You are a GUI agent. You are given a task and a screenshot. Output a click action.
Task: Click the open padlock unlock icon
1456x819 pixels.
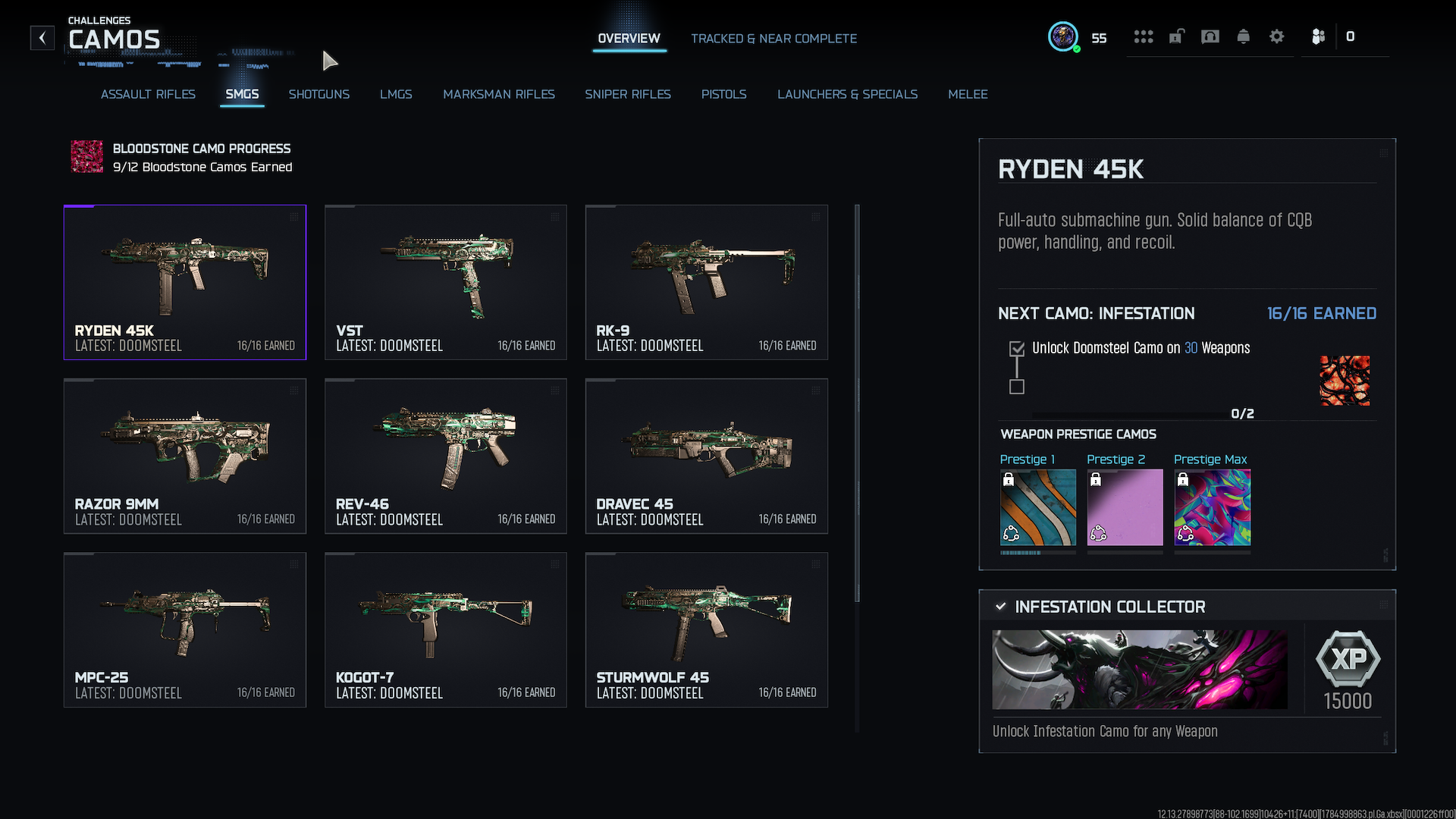tap(1176, 36)
